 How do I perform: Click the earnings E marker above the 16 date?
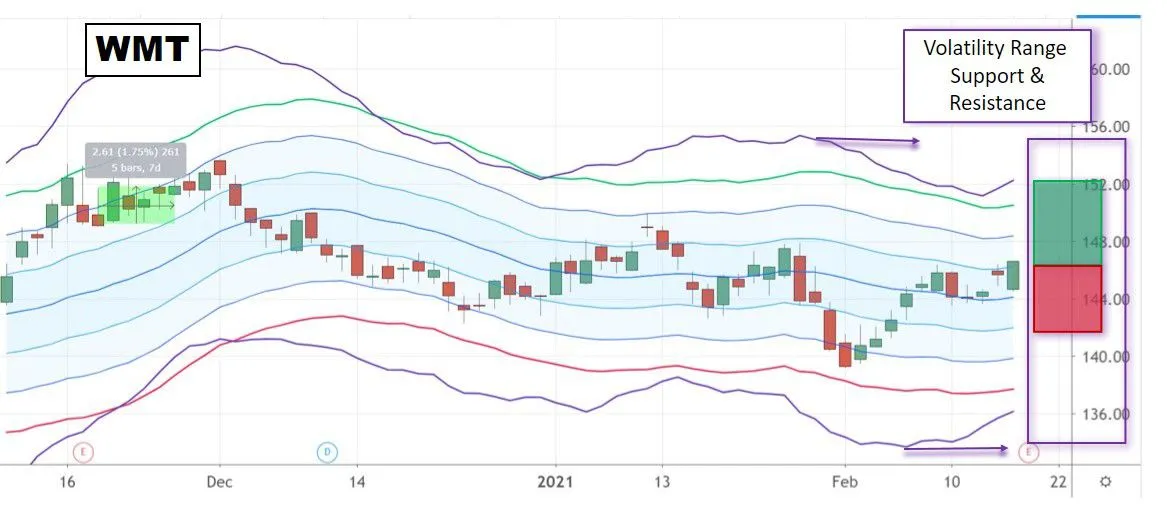click(83, 451)
